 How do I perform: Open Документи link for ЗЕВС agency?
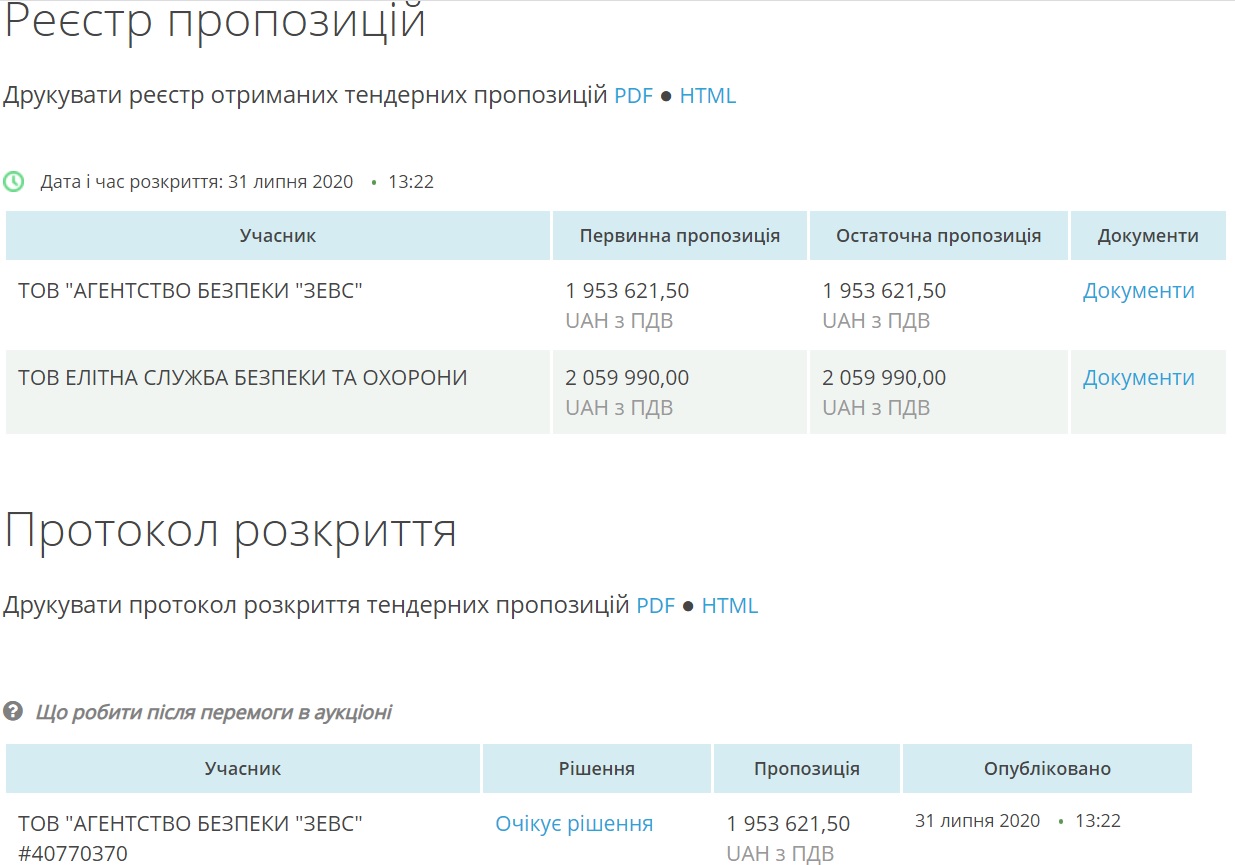pos(1139,291)
